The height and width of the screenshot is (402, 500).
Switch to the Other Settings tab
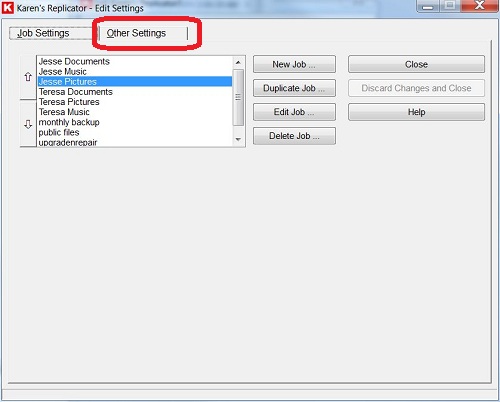point(136,33)
